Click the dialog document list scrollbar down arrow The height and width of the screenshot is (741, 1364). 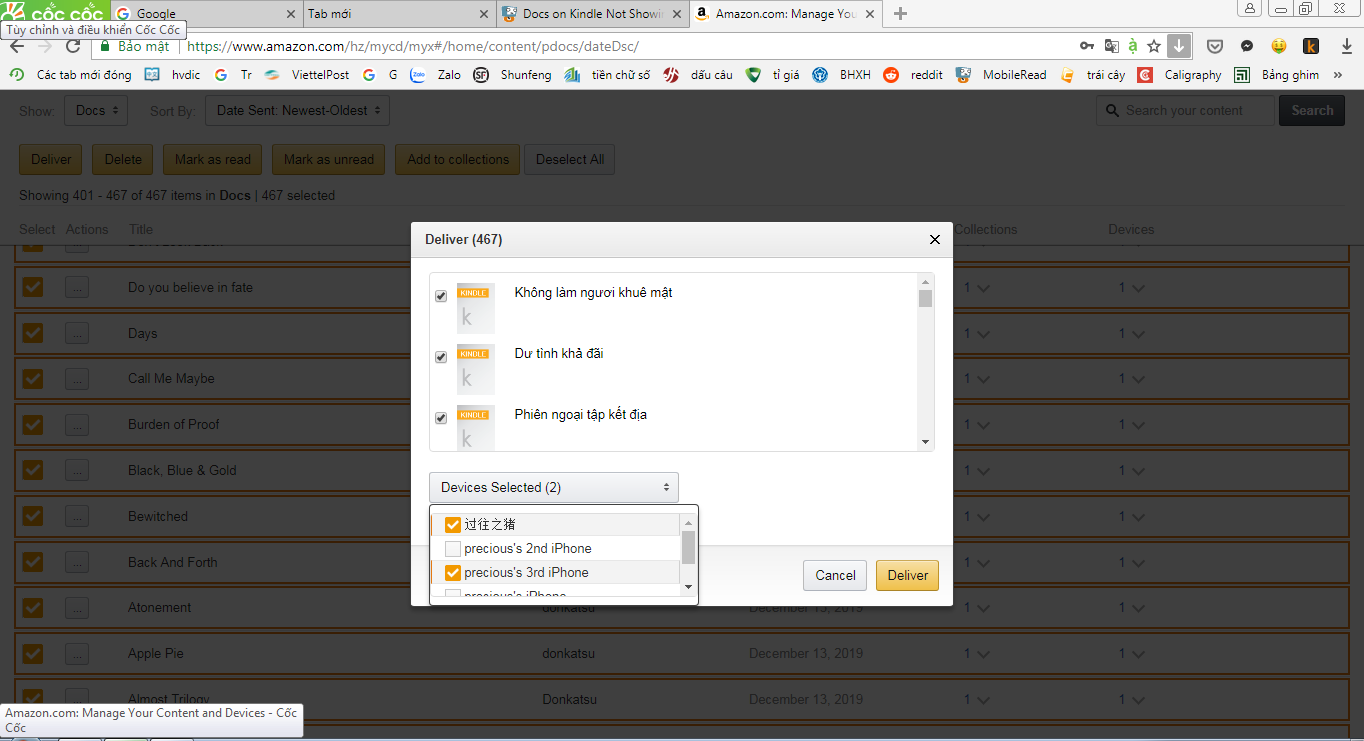click(x=925, y=442)
